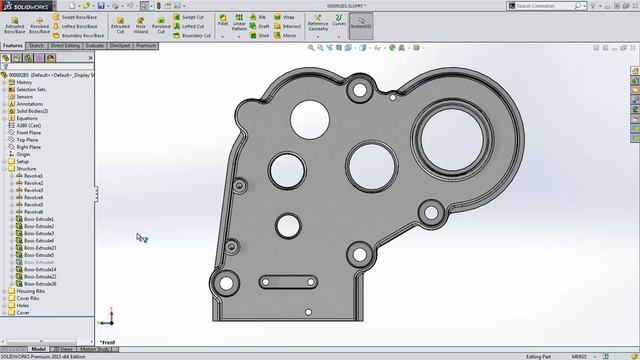Click the Save icon in the quick toolbar
This screenshot has height=360, width=640.
pyautogui.click(x=101, y=6)
